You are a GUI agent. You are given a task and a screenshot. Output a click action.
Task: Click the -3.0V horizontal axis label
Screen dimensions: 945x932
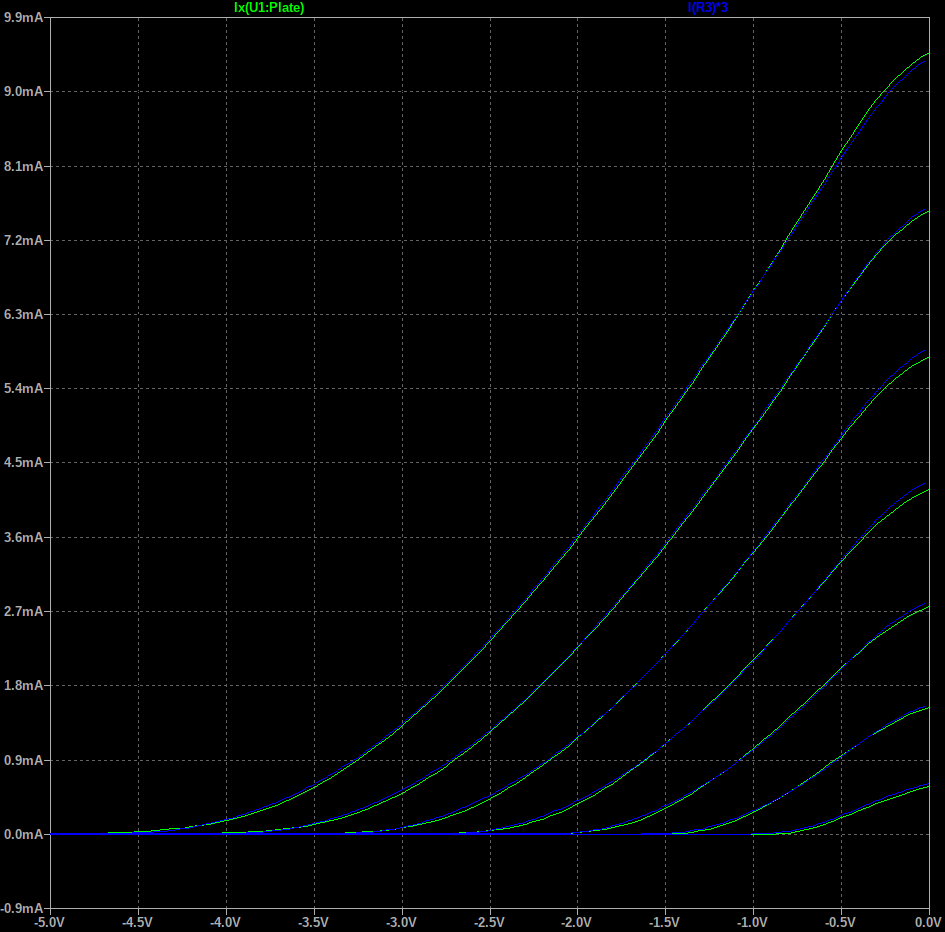[x=401, y=923]
